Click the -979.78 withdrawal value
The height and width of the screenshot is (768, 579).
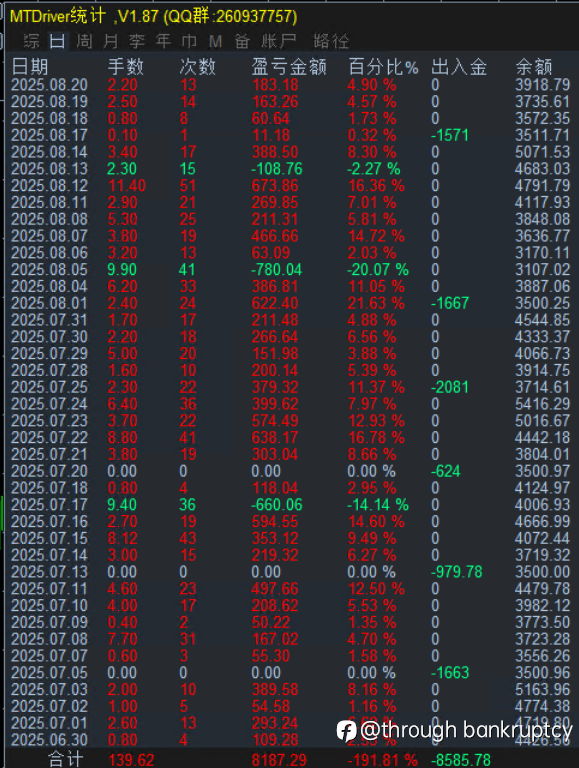click(x=457, y=572)
